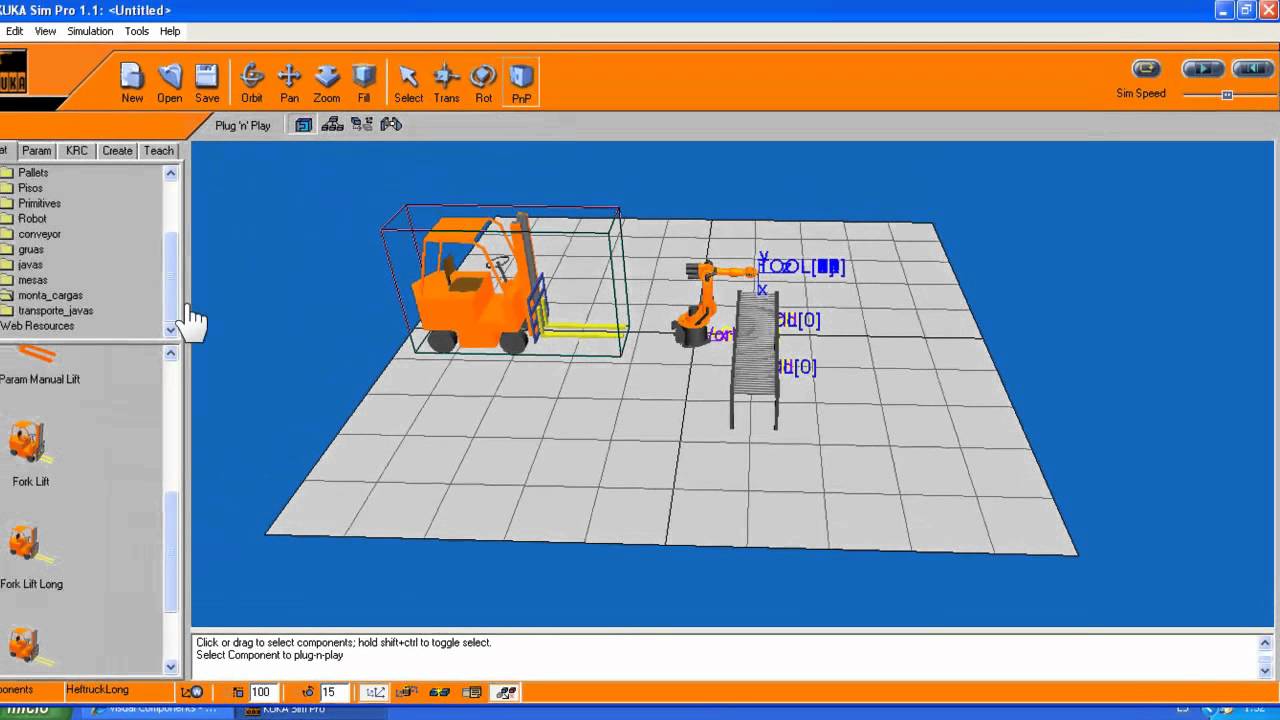Select the gruas folder

click(30, 249)
